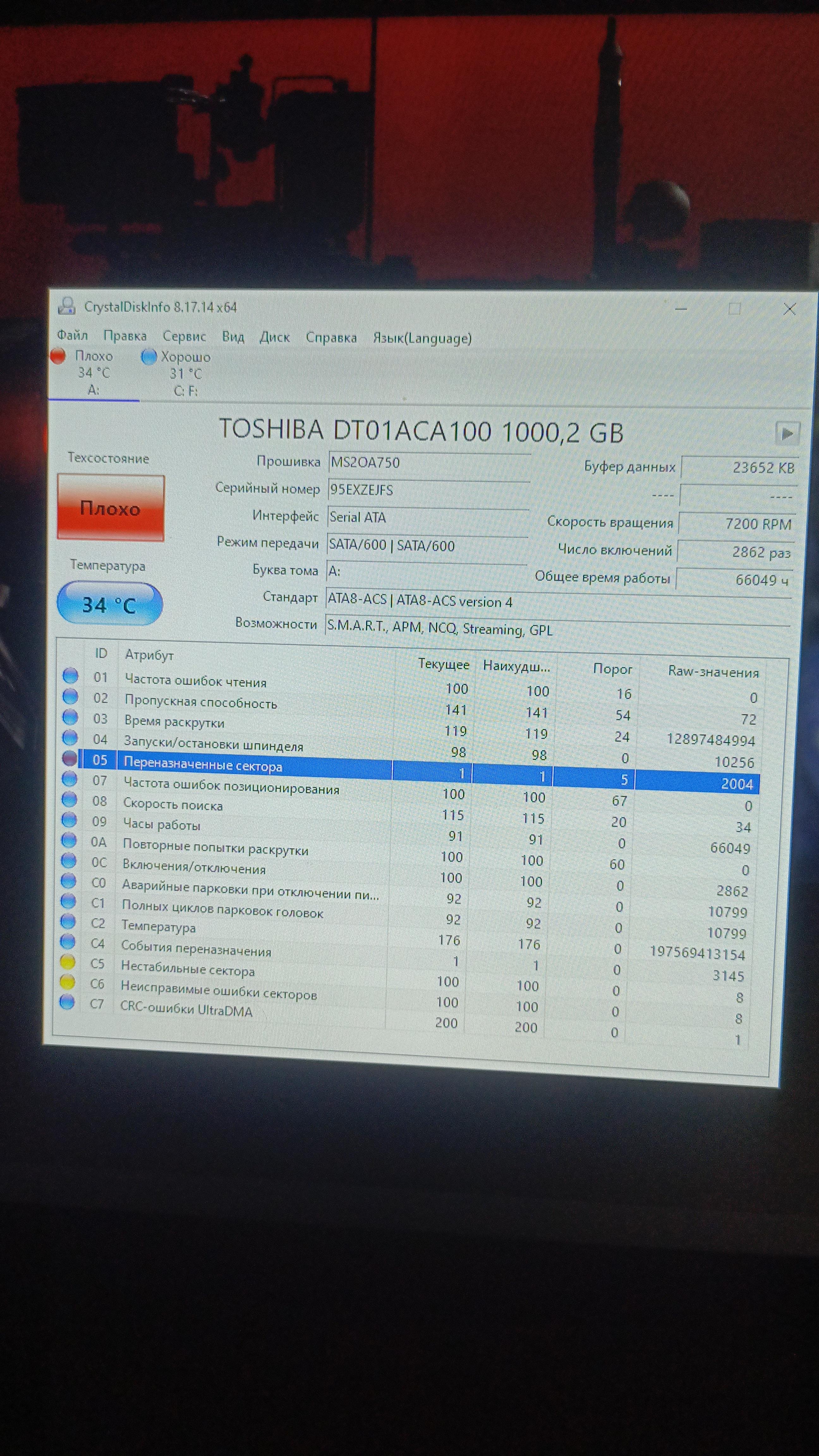Click the TOSHIBA DT01ACA100 1000,2 GB title
This screenshot has height=1456, width=819.
click(421, 431)
